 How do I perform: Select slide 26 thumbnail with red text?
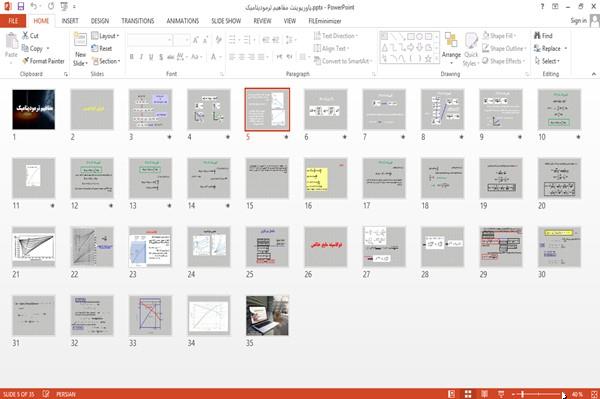[326, 247]
